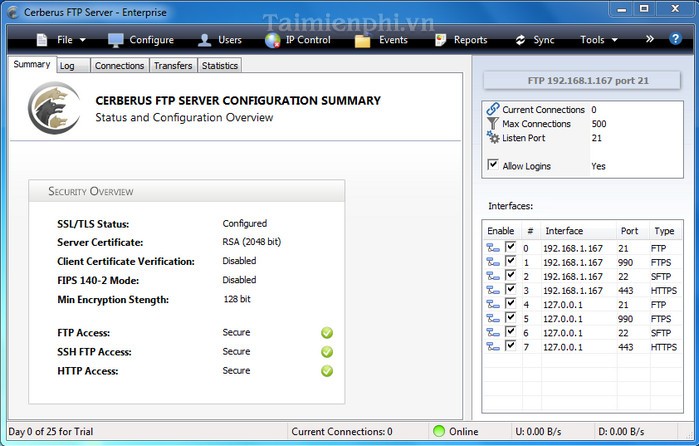This screenshot has width=699, height=446.
Task: Toggle interface 6 localhost SFTP checkbox
Action: tap(510, 331)
